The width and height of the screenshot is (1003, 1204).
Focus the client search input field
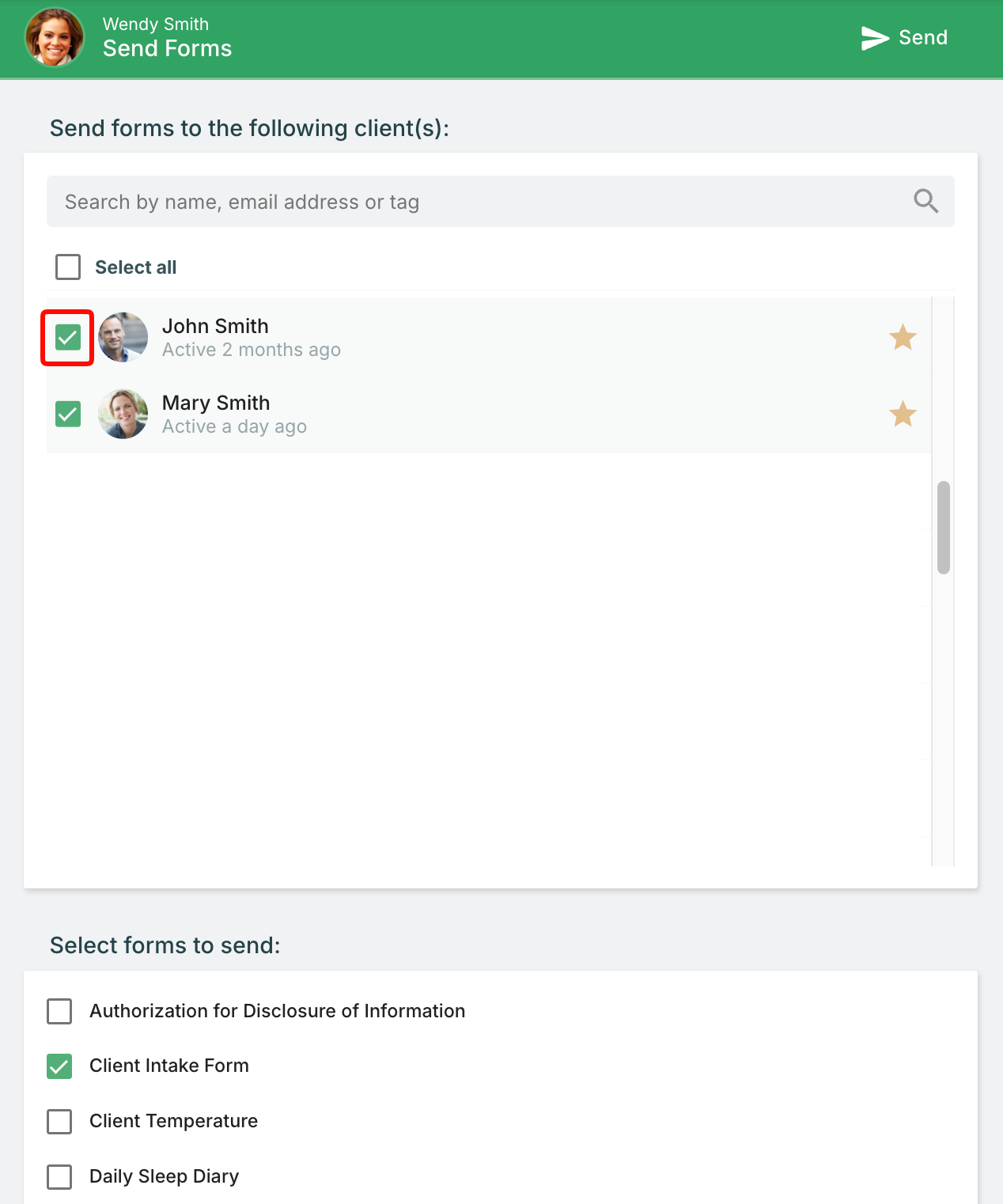click(501, 202)
